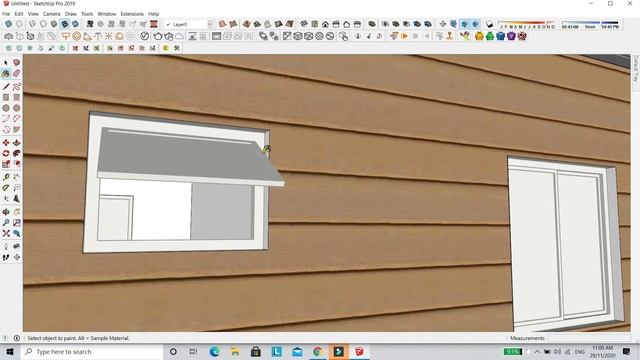The width and height of the screenshot is (640, 360).
Task: Choose the Make Component tool
Action: pyautogui.click(x=16, y=62)
